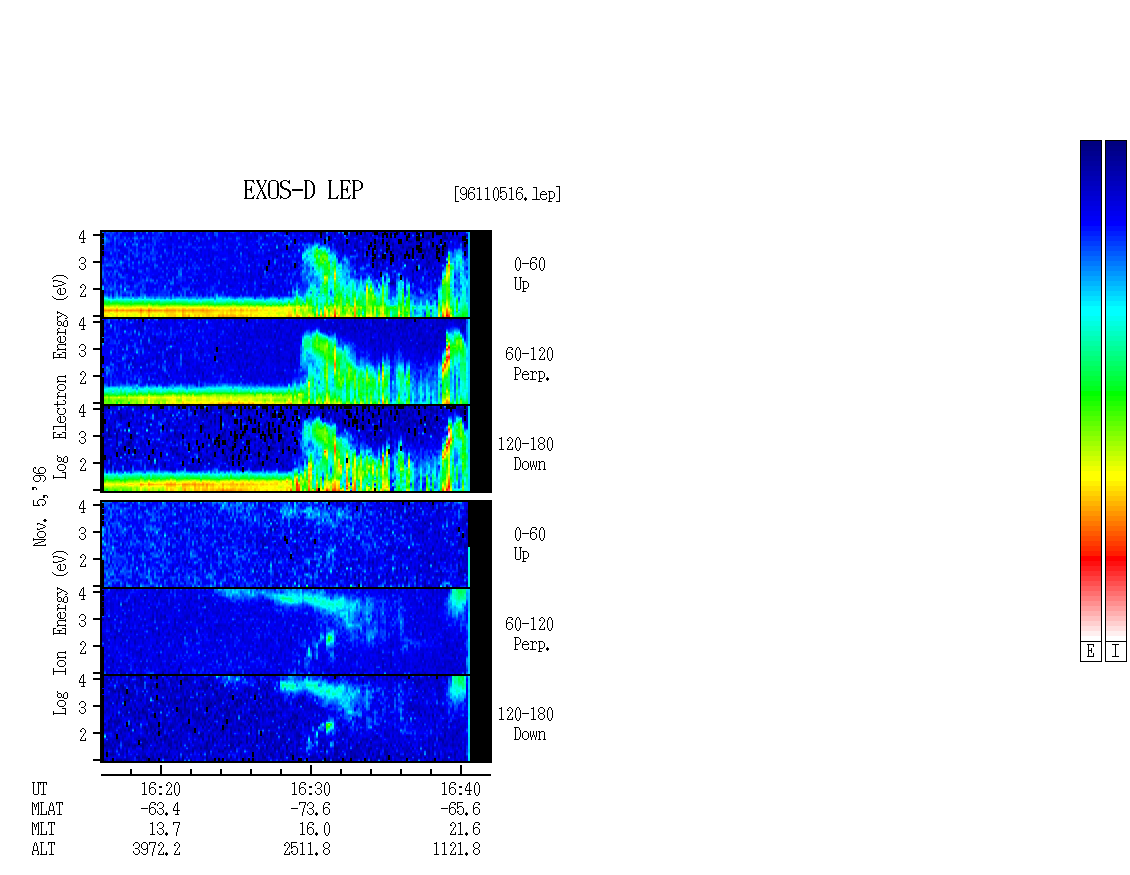
Task: Click the ALT value 3972.2
Action: pyautogui.click(x=156, y=849)
